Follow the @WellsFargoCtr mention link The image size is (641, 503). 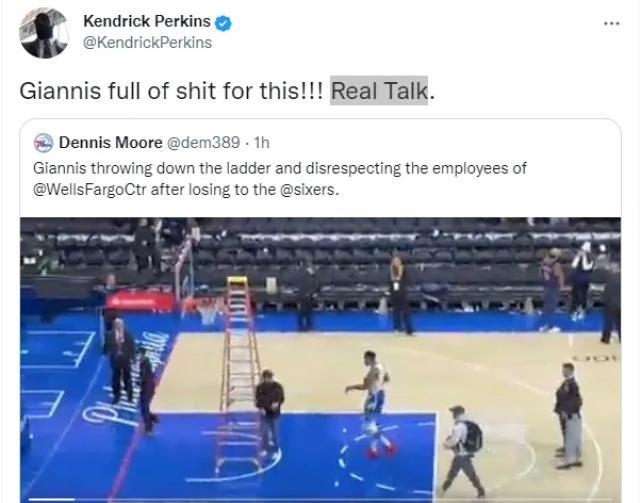(x=90, y=190)
